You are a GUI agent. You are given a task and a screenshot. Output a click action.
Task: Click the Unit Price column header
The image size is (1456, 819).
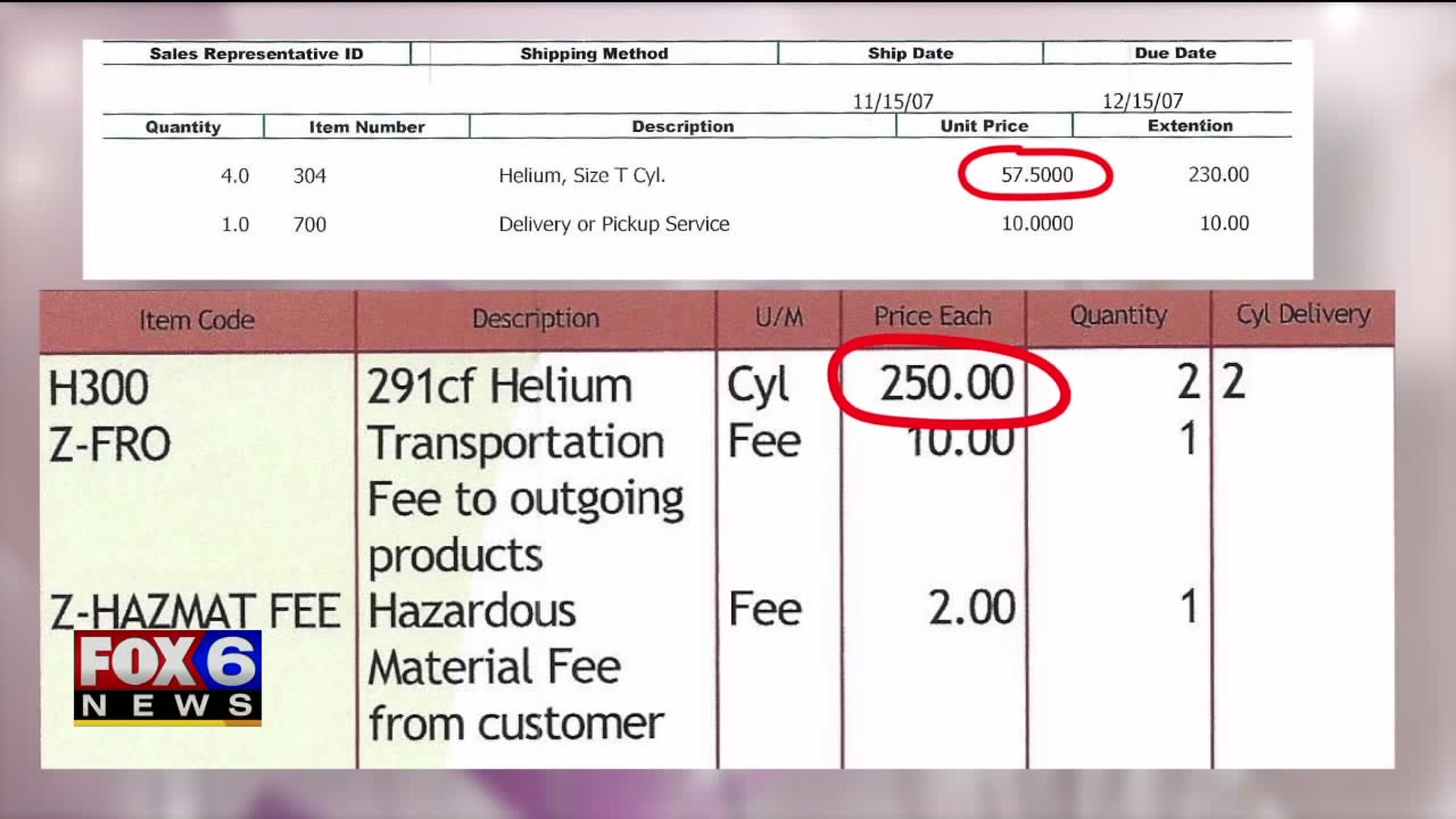984,126
